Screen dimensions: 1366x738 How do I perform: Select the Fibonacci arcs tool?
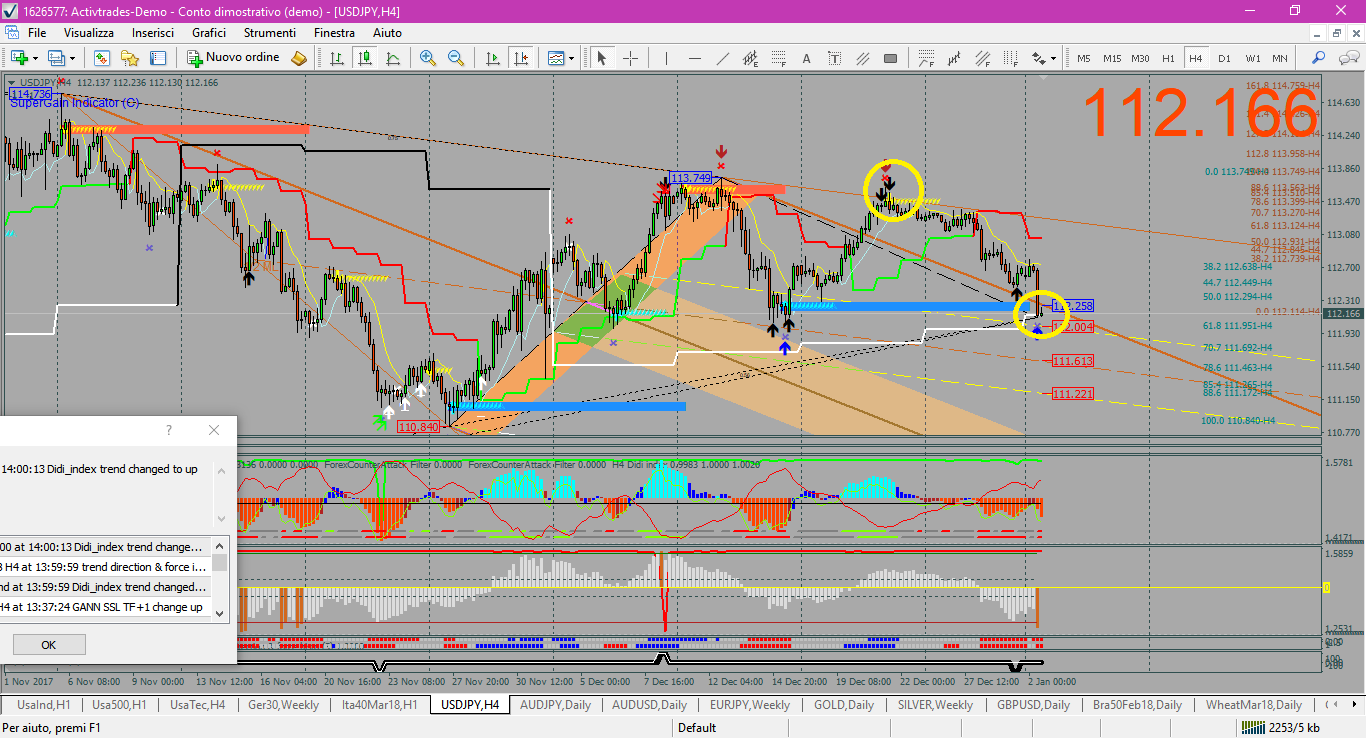click(928, 58)
